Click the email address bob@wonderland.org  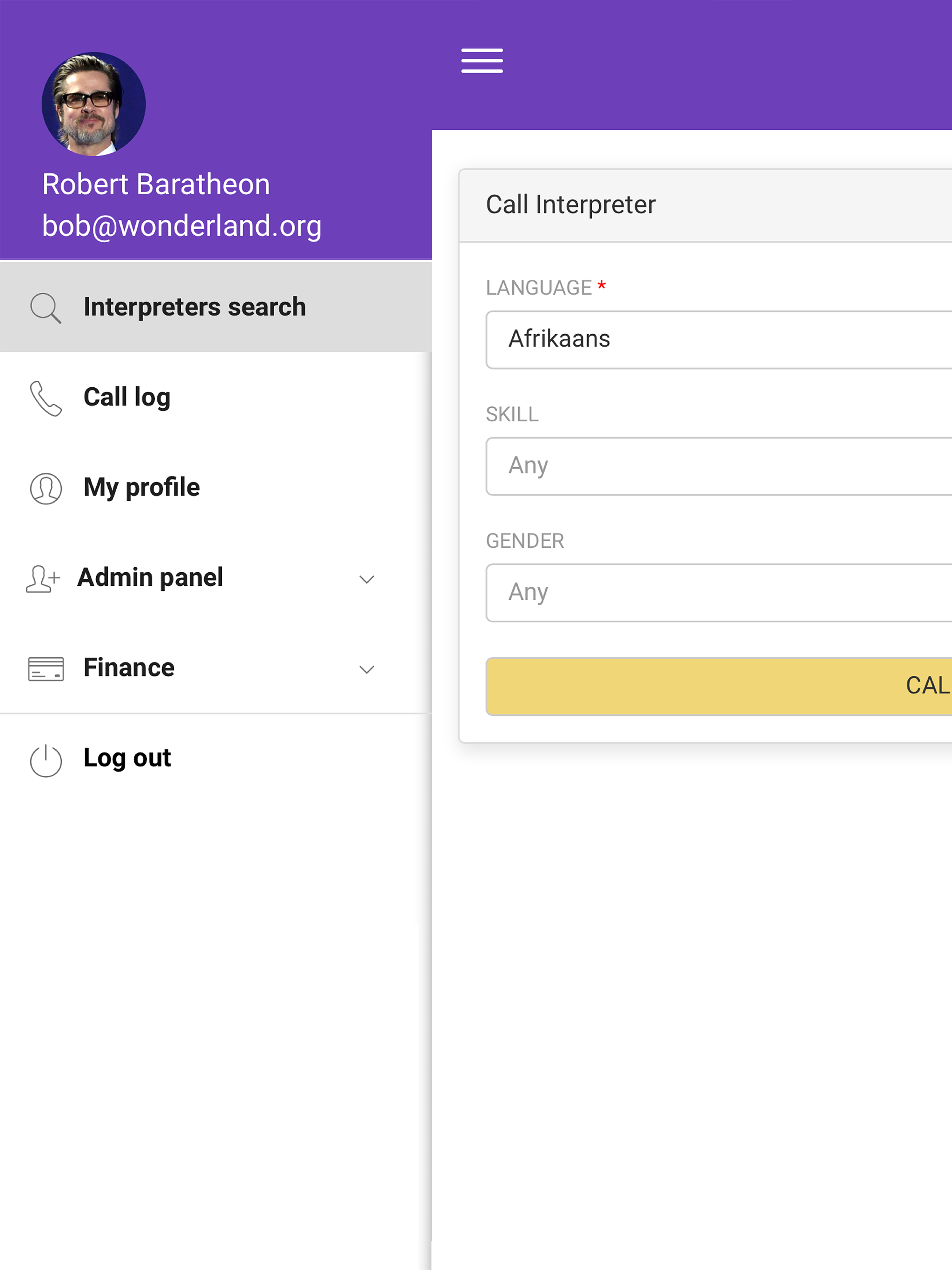181,226
